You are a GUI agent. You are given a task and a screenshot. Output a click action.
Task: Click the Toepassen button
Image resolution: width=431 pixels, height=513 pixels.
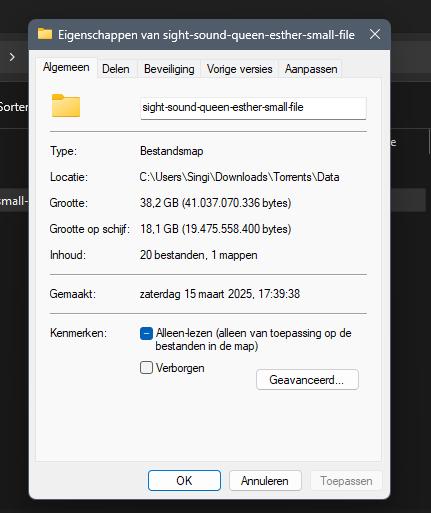click(346, 480)
